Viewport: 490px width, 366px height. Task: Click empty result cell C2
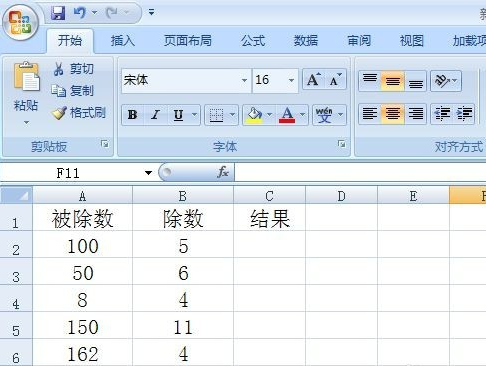(x=270, y=244)
